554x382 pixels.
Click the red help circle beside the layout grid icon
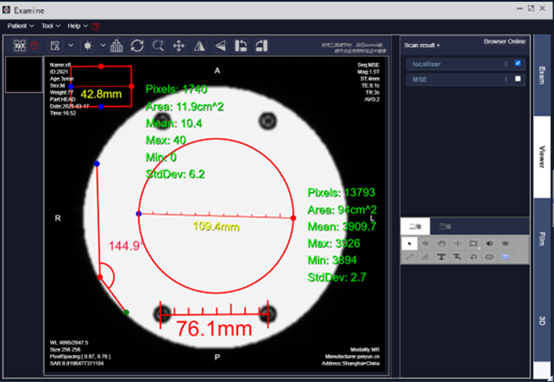pyautogui.click(x=34, y=46)
